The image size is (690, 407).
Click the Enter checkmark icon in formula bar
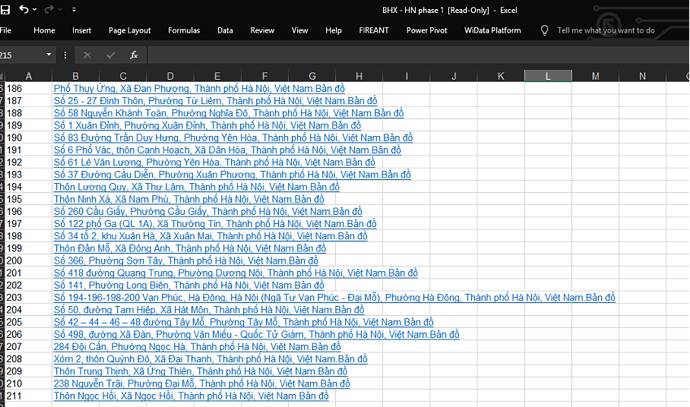(x=110, y=55)
